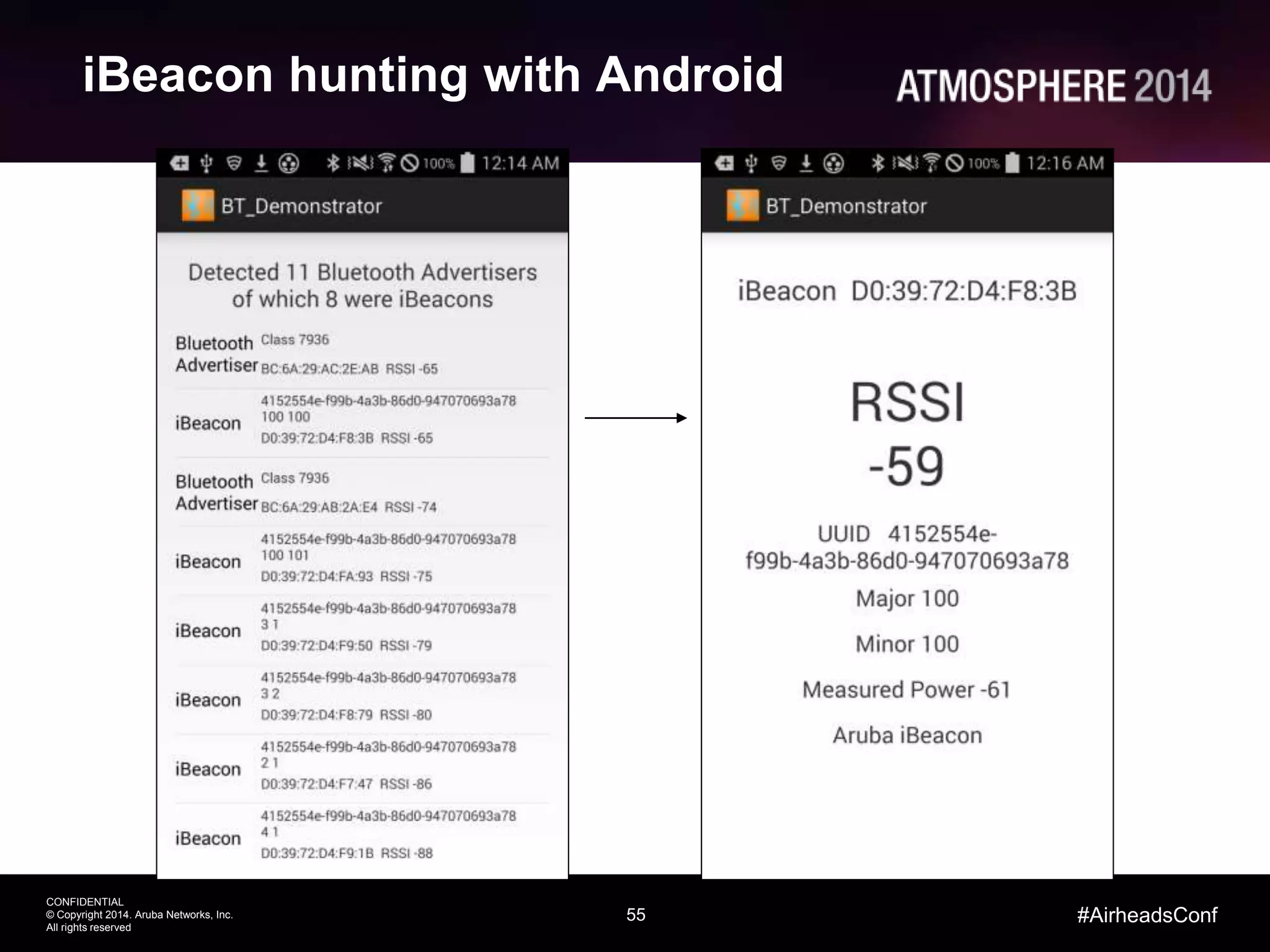Select Bluetooth Advertiser BC:6A:29:AC:2E:AB row
Screen dimensions: 1270x952
pyautogui.click(x=362, y=355)
